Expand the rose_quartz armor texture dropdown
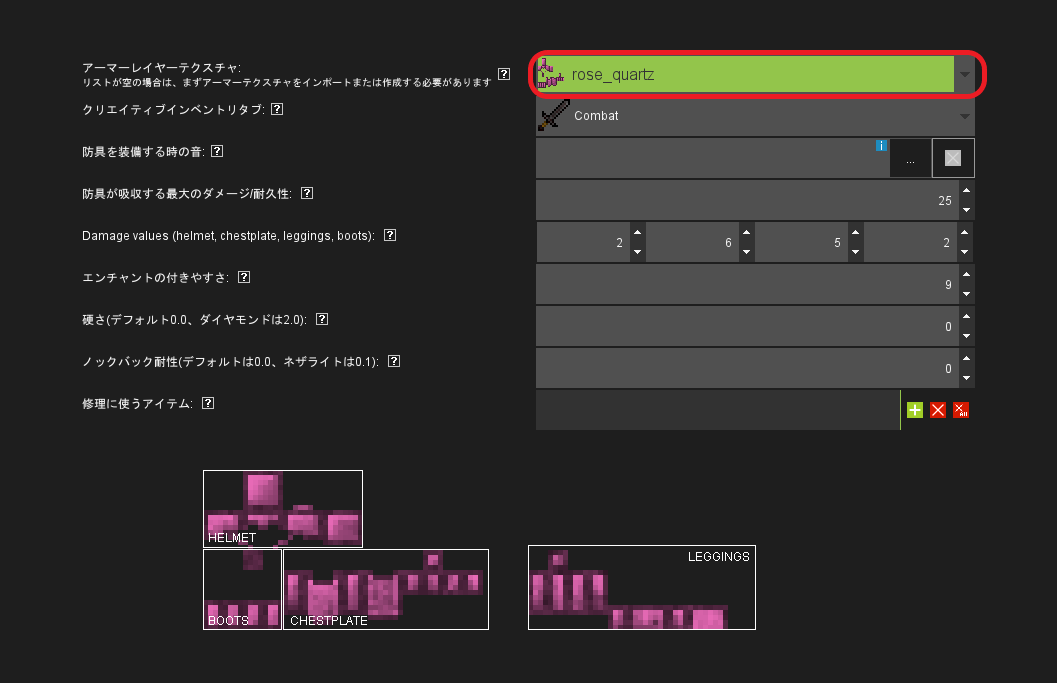1057x683 pixels. click(x=964, y=75)
